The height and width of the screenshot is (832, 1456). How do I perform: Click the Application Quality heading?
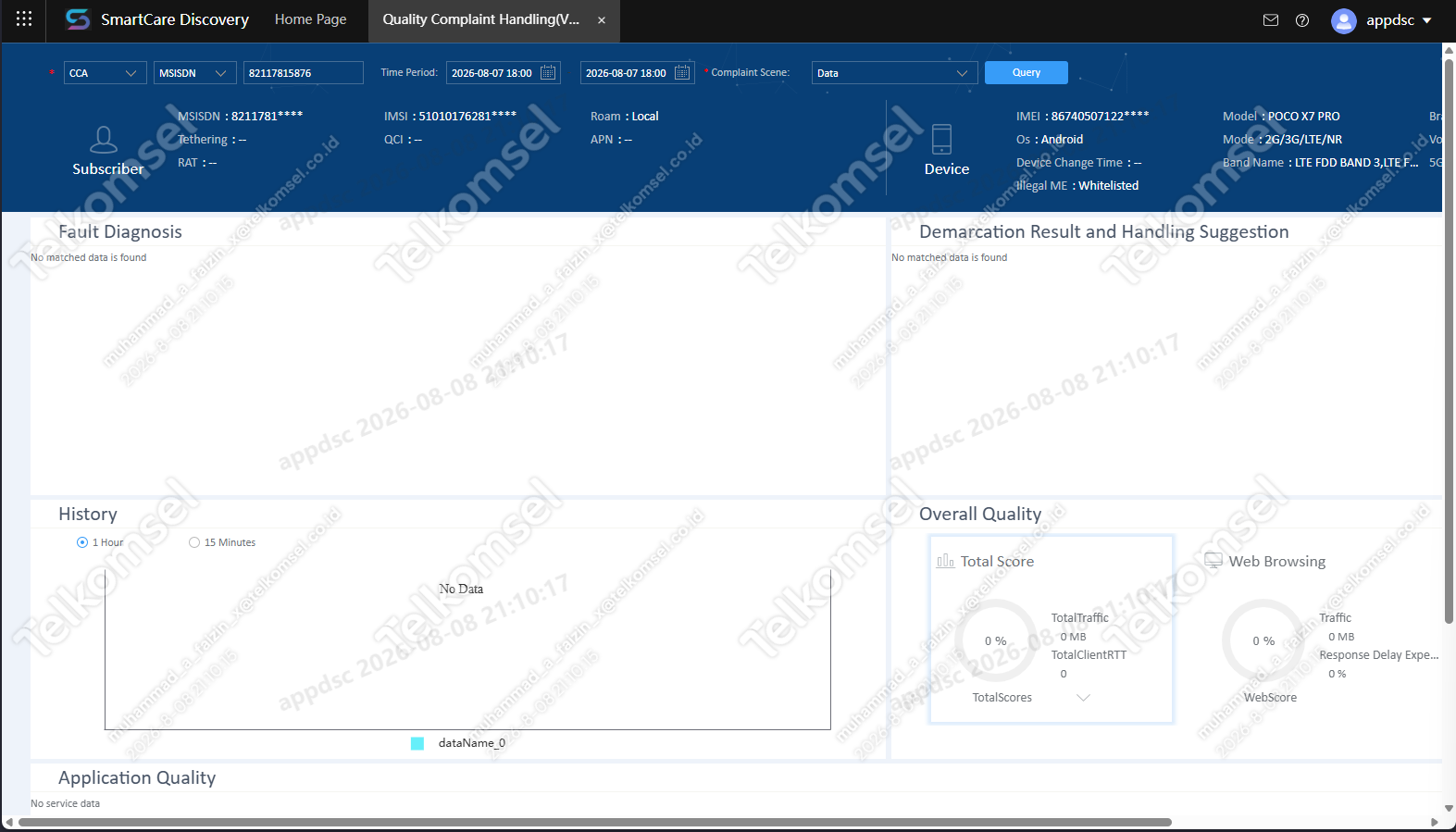[x=137, y=778]
